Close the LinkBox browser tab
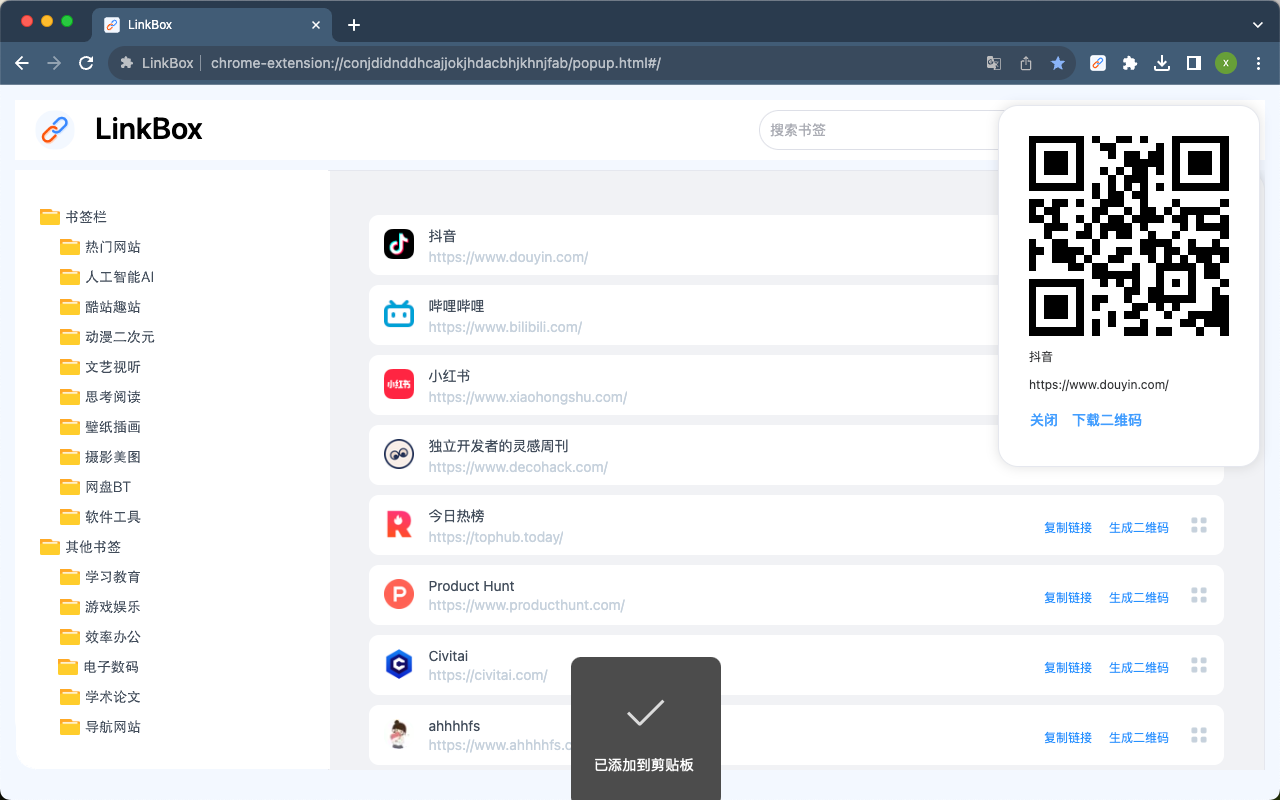 pos(316,25)
